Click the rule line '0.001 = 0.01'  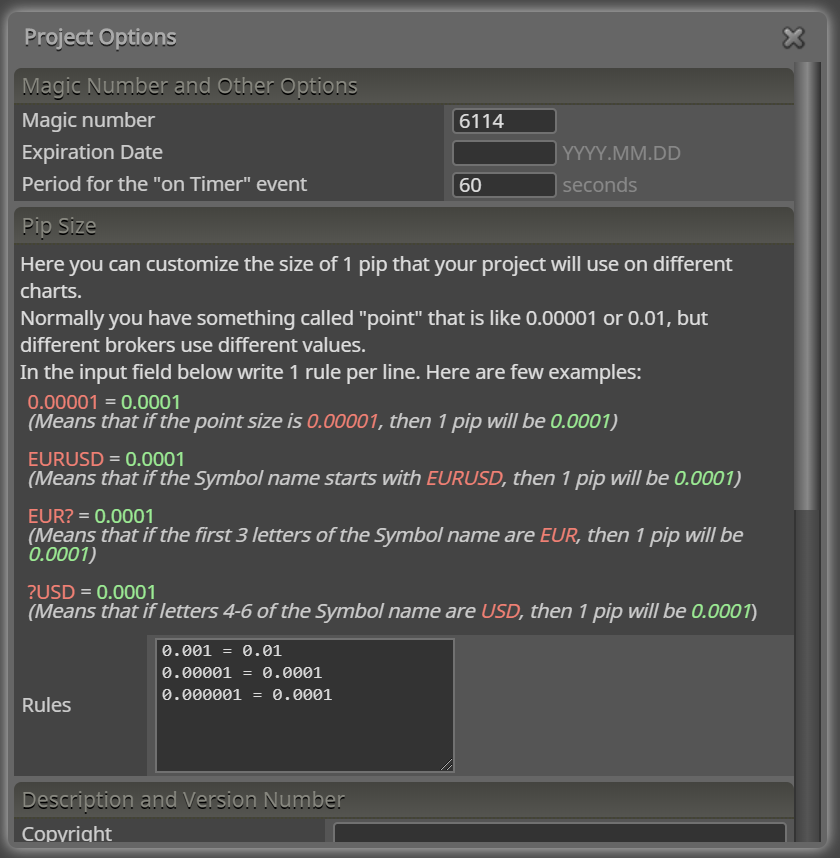(x=222, y=651)
